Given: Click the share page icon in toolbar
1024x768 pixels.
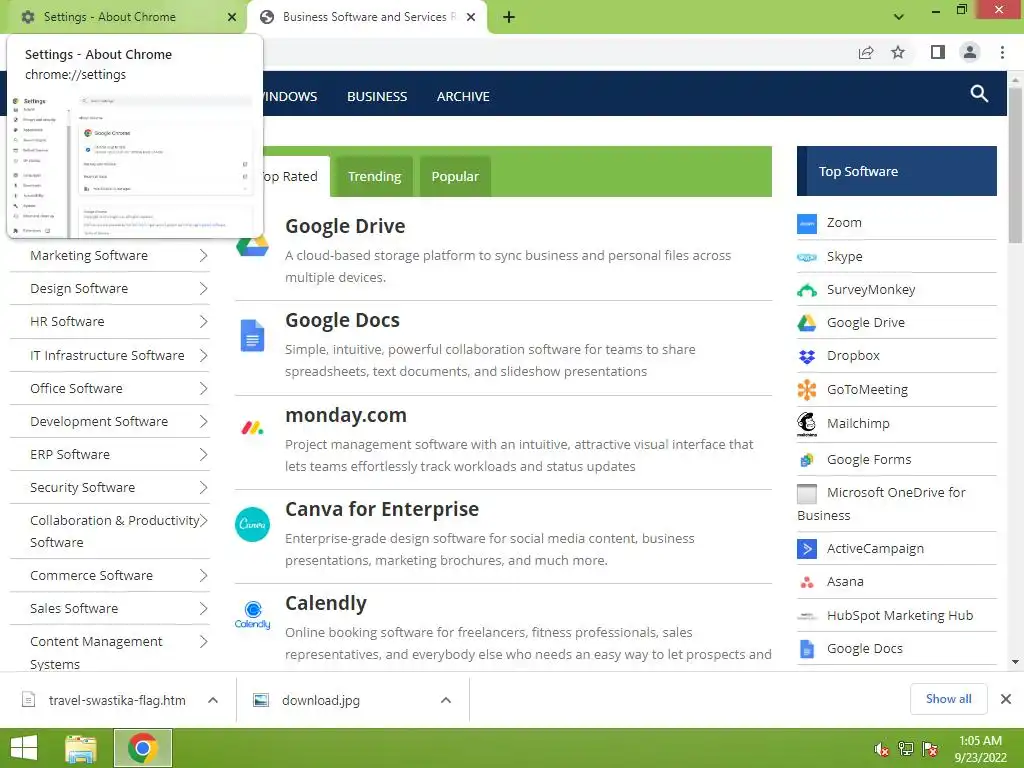Looking at the screenshot, I should coord(866,53).
